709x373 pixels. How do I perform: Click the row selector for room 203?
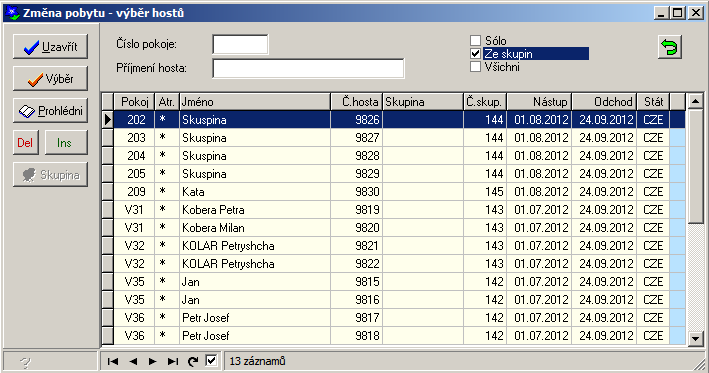(x=108, y=138)
